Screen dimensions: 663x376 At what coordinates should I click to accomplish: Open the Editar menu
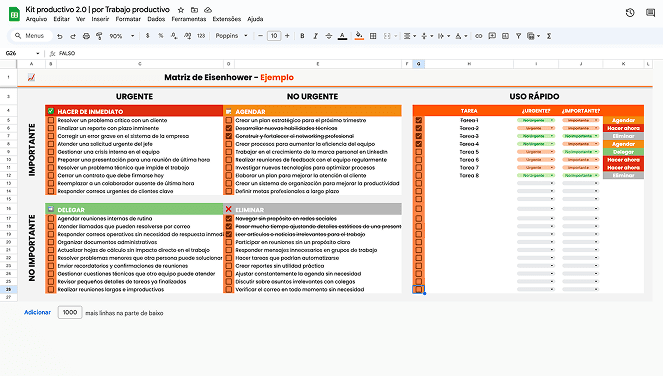click(61, 19)
